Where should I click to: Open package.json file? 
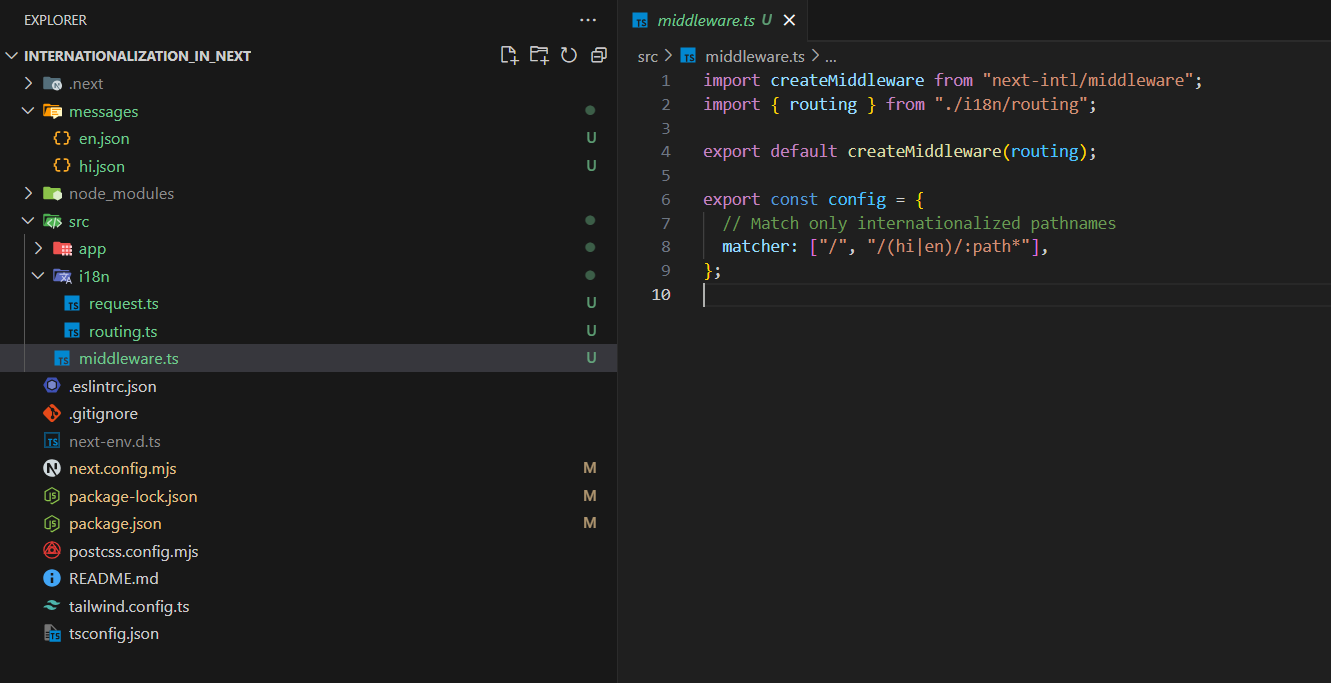(x=115, y=524)
